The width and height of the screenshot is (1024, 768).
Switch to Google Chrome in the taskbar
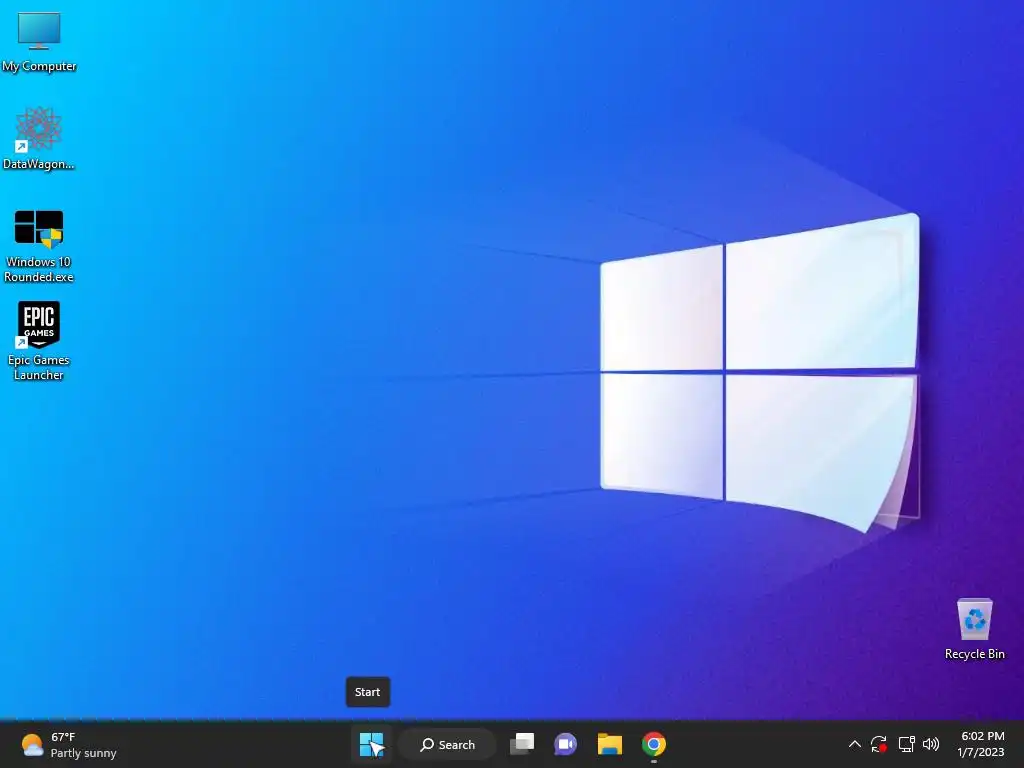[654, 744]
